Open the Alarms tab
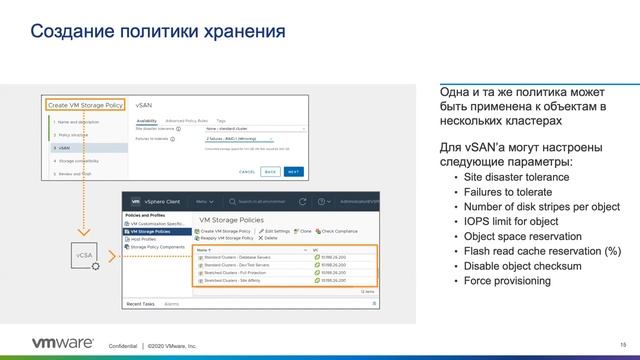The image size is (640, 360). tap(171, 304)
